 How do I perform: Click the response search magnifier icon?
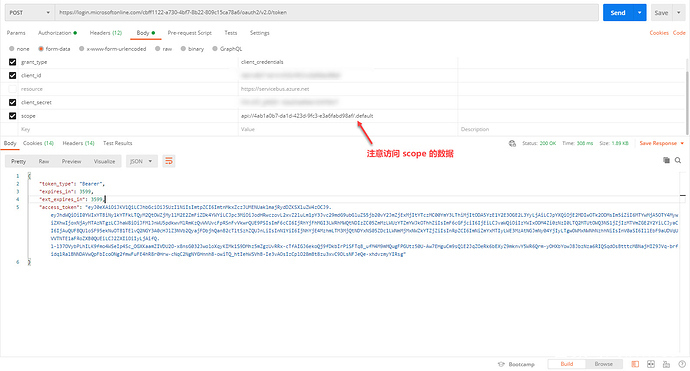(x=678, y=160)
